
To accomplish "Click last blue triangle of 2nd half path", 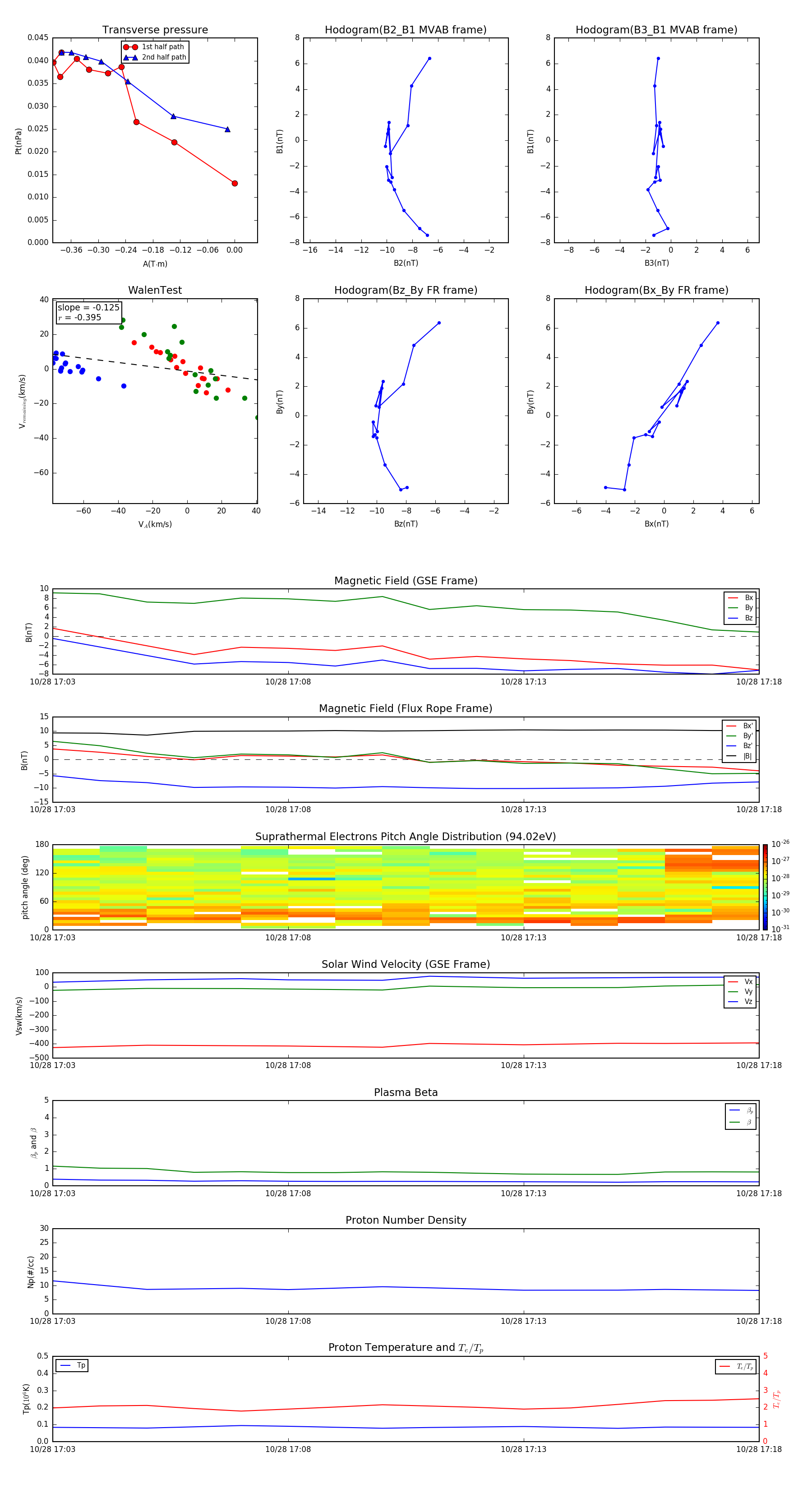I will (x=227, y=129).
